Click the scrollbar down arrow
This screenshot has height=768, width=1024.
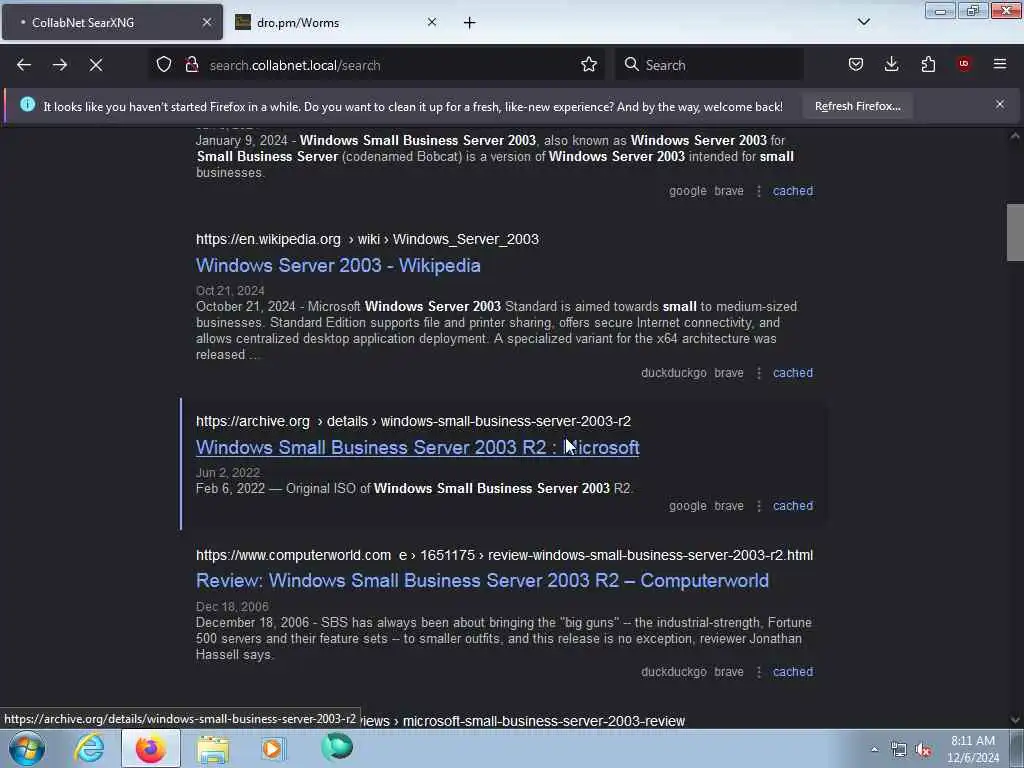(1015, 720)
